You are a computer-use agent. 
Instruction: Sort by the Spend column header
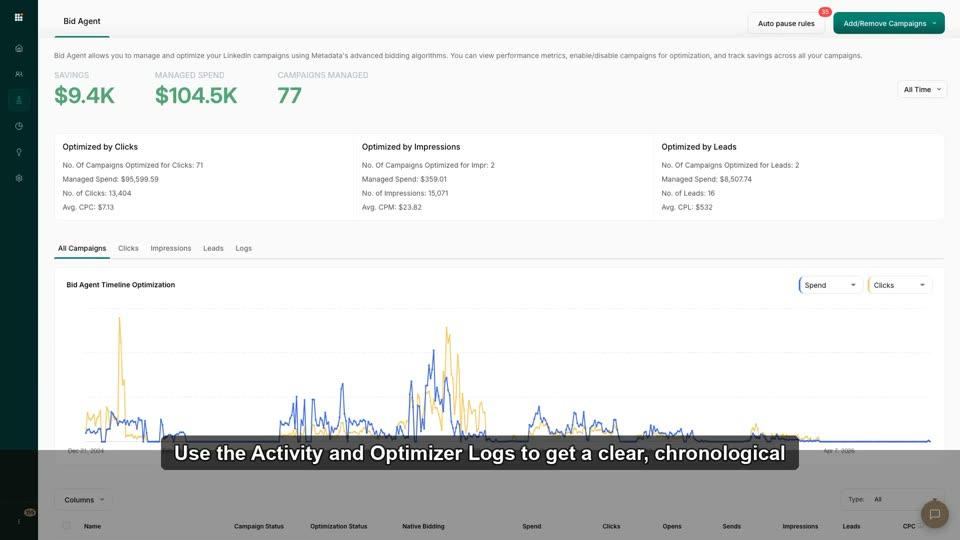pos(531,527)
